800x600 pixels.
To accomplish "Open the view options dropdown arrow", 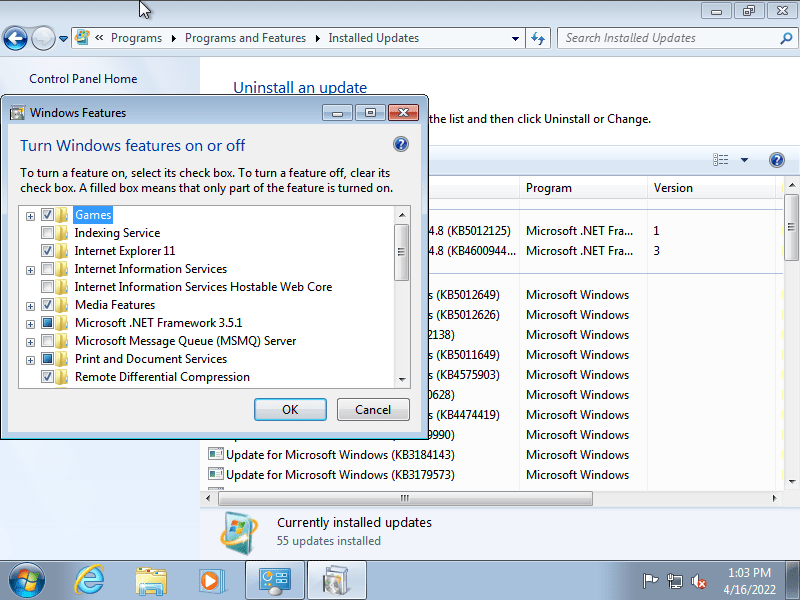I will (744, 160).
